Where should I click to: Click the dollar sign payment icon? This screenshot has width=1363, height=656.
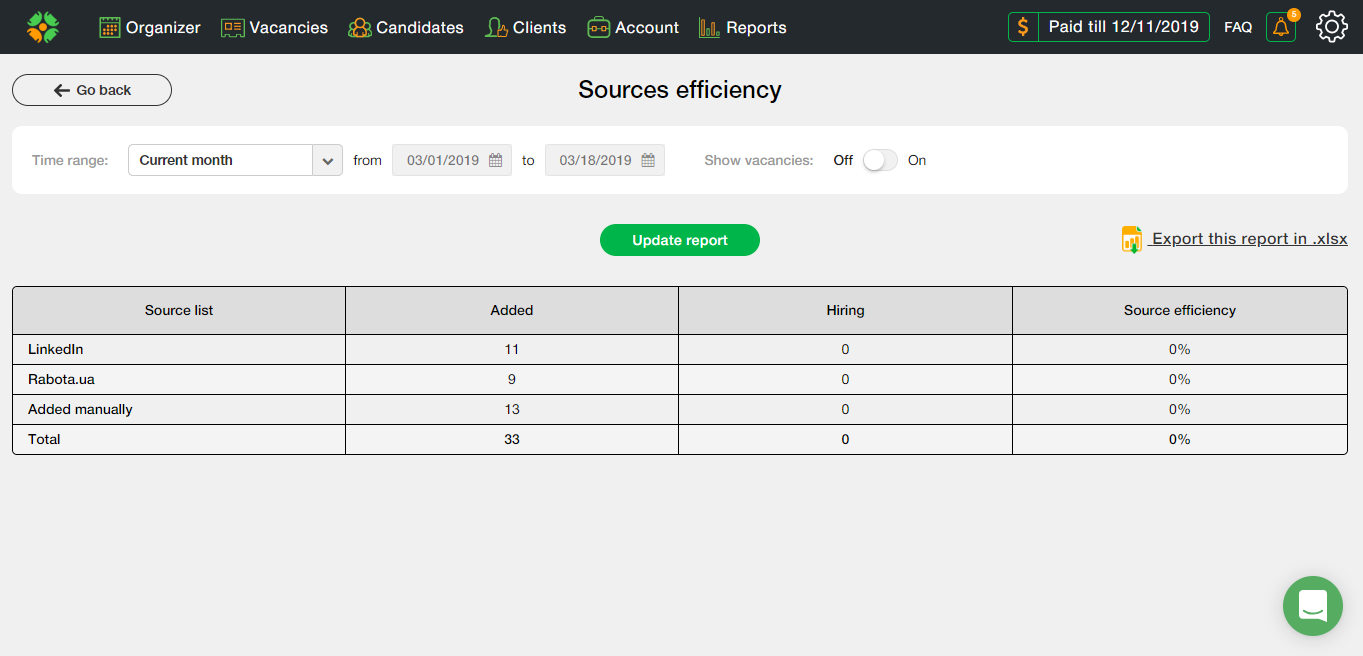(1023, 27)
